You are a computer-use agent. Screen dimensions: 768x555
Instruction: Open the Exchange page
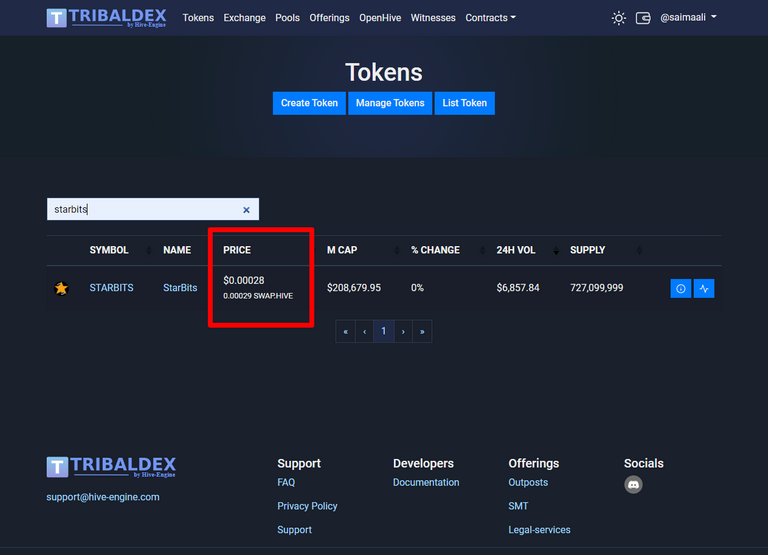244,18
